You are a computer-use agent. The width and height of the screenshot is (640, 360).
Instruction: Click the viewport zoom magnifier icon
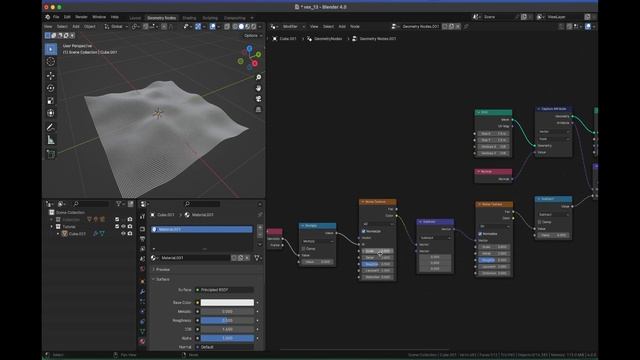tap(258, 77)
